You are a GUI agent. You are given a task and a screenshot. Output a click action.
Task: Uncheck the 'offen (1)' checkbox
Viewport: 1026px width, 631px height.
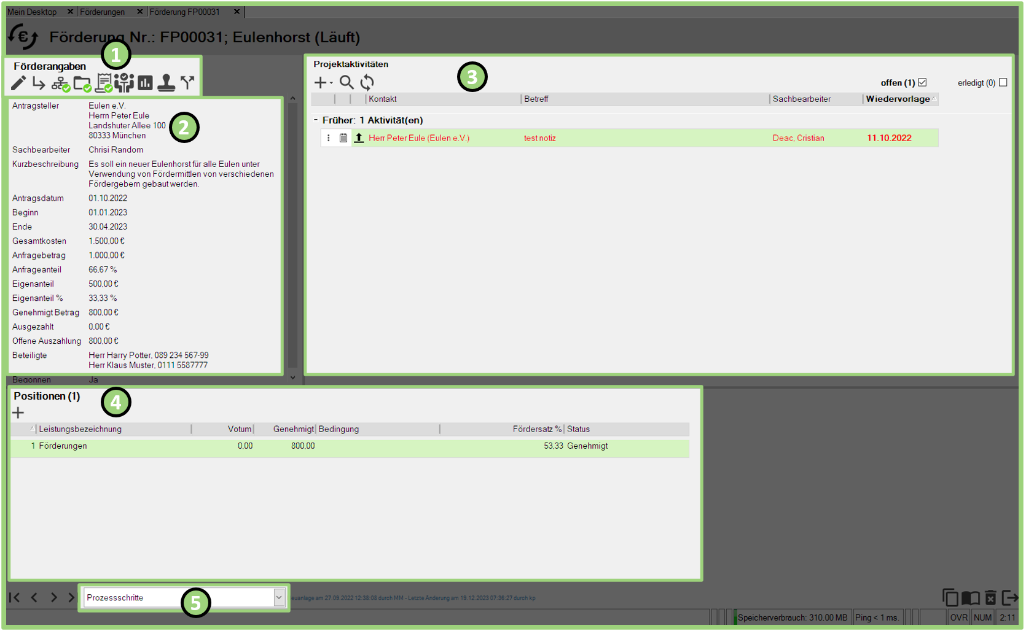pyautogui.click(x=923, y=82)
